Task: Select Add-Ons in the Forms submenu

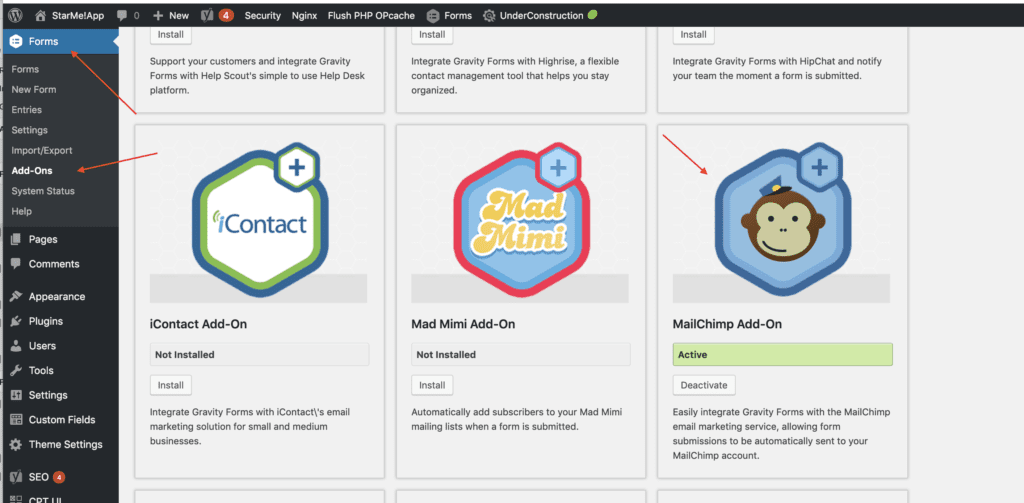Action: point(32,170)
